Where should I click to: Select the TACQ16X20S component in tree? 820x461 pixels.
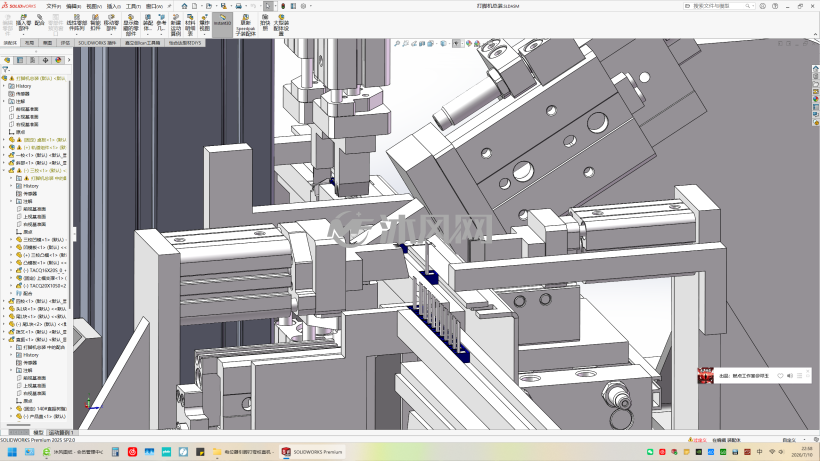click(x=41, y=270)
